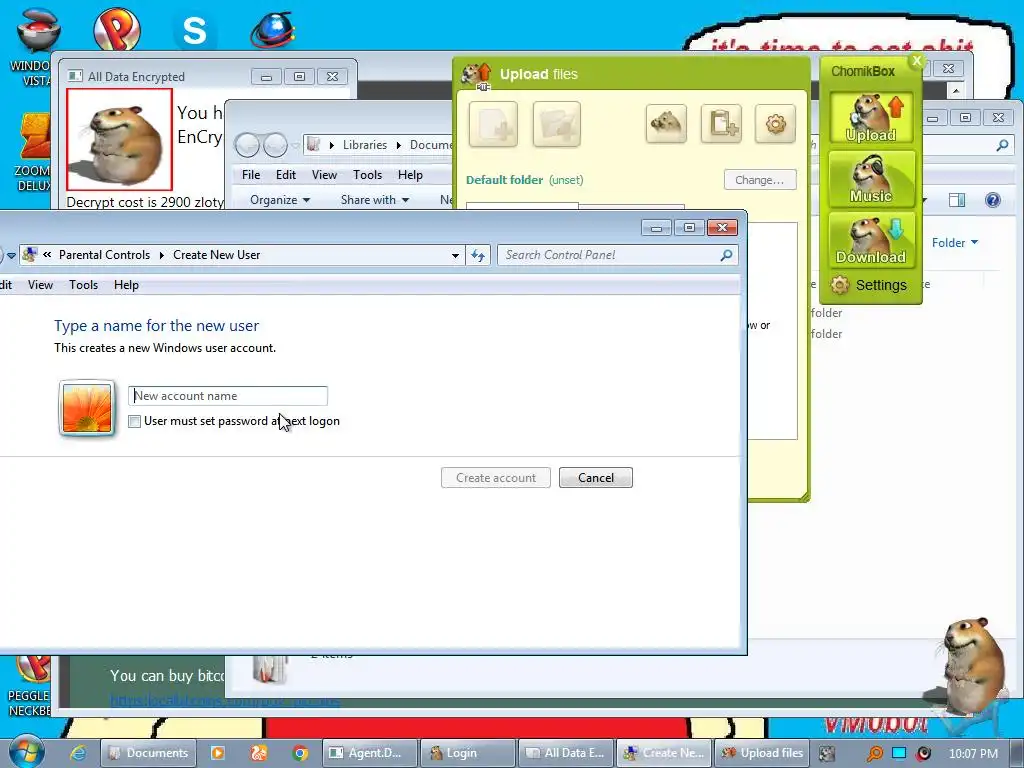Screen dimensions: 1024x768
Task: Click the orange magnifier tray icon
Action: [874, 754]
